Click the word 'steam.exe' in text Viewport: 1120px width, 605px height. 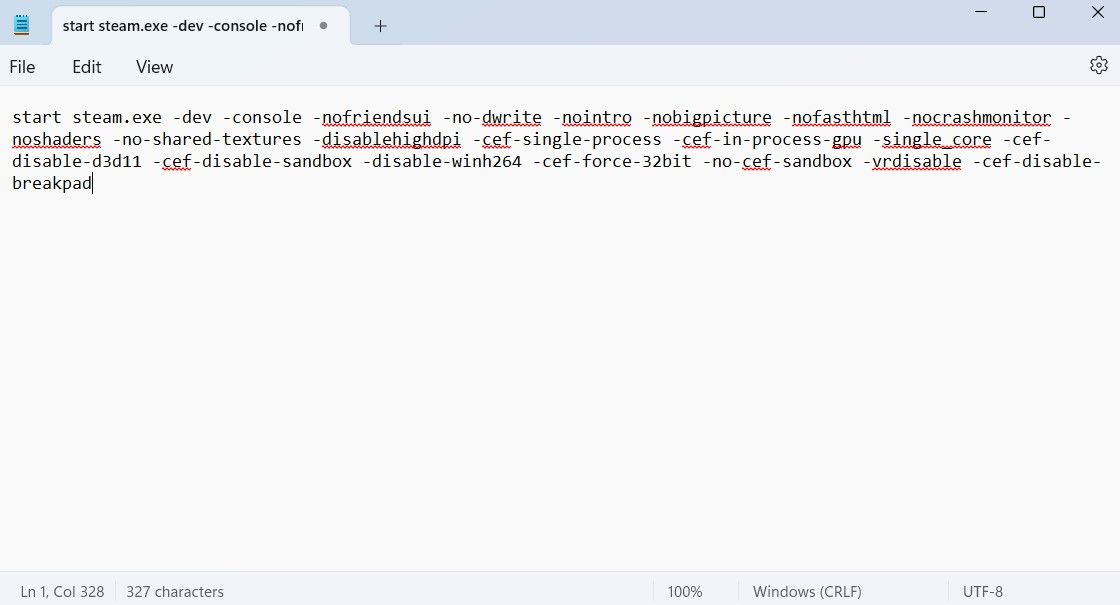[117, 117]
